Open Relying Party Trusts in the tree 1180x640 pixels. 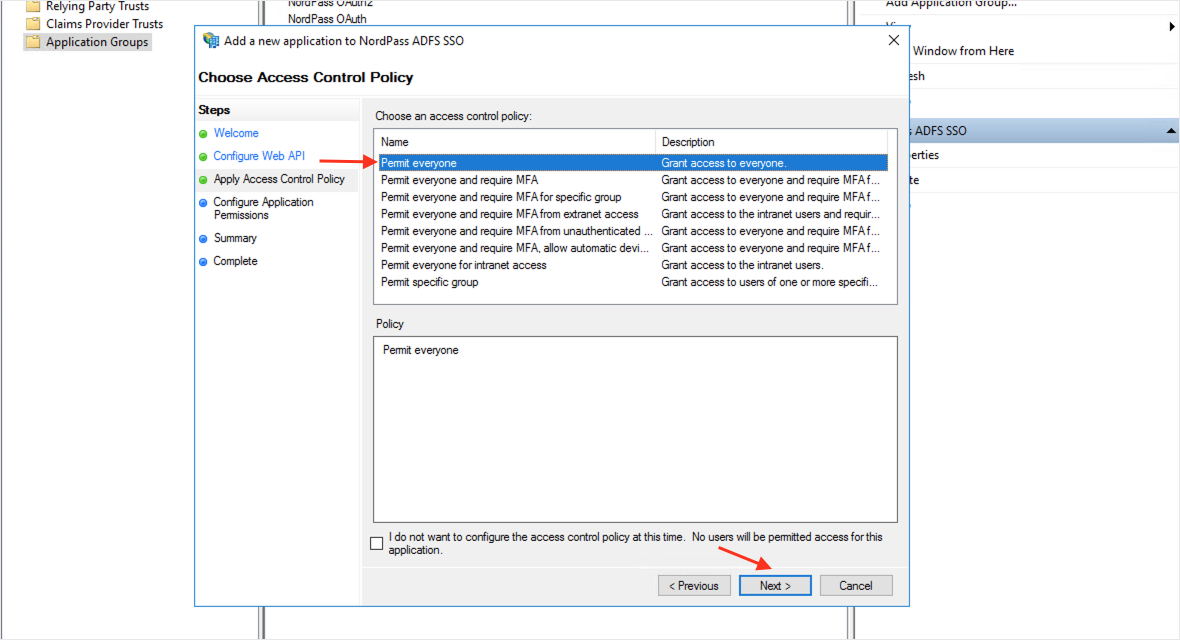tap(97, 6)
